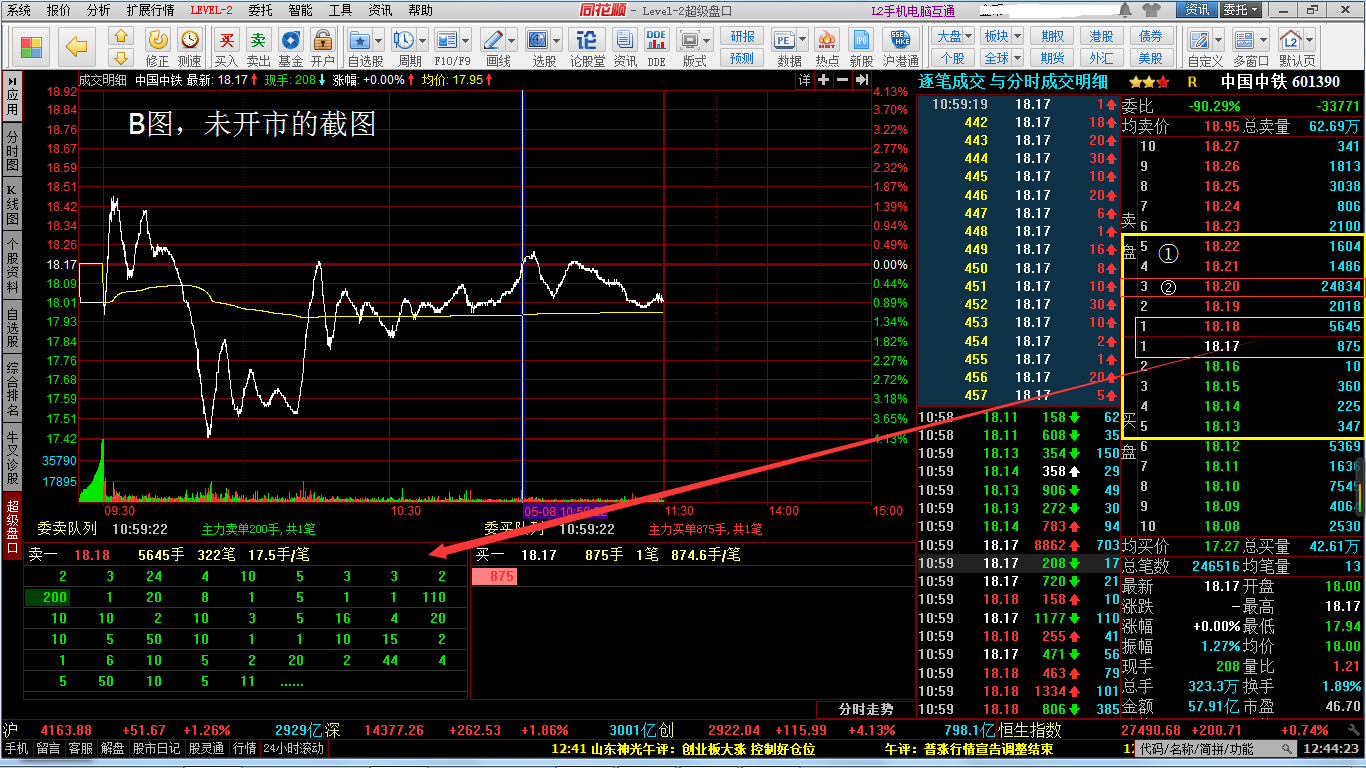Click the colorful four-square home icon
This screenshot has height=768, width=1366.
31,47
